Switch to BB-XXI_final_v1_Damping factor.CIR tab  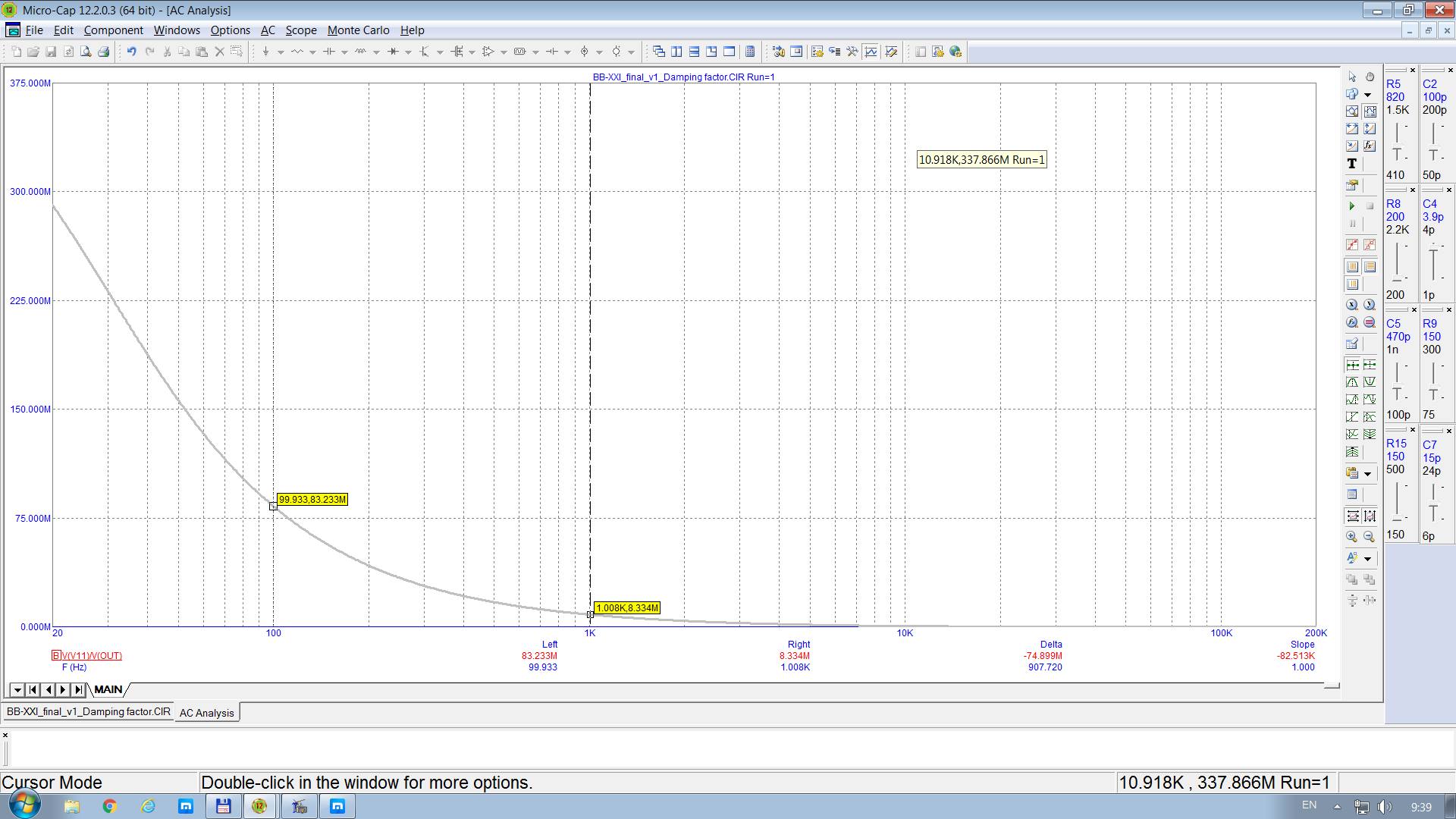pyautogui.click(x=89, y=712)
